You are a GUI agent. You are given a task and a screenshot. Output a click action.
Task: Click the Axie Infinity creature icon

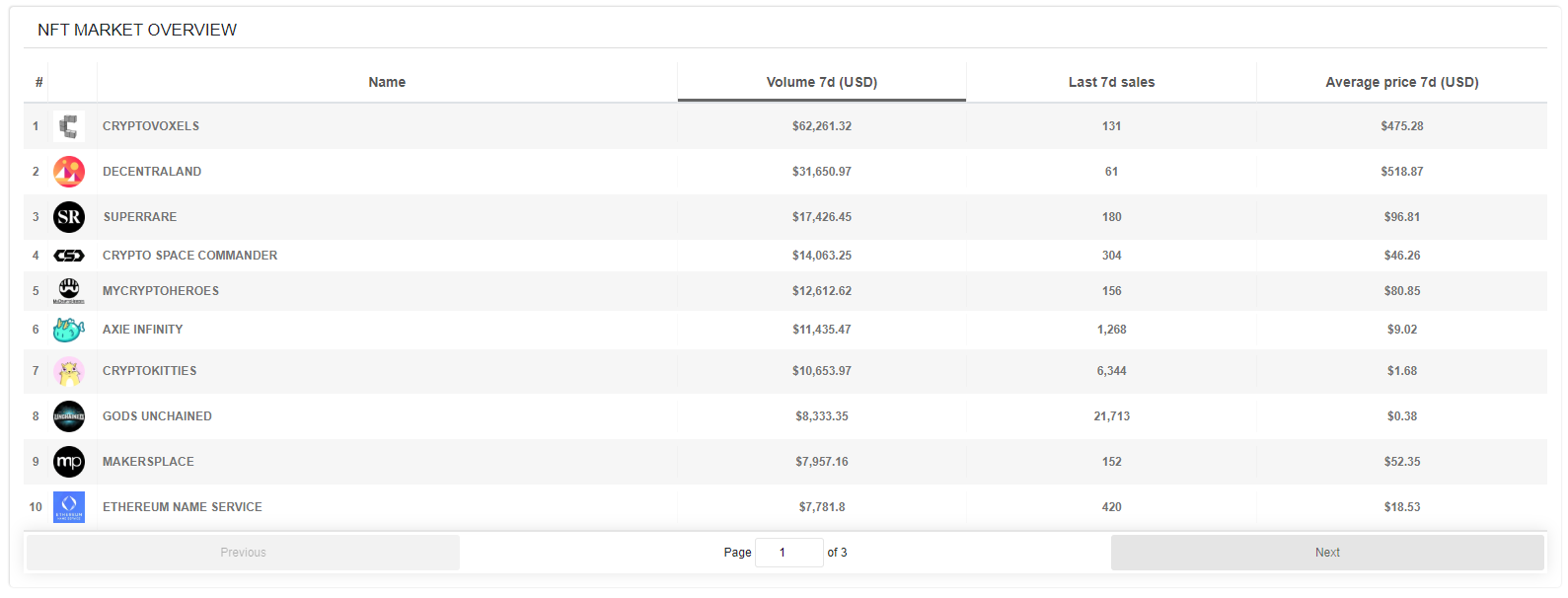point(69,330)
